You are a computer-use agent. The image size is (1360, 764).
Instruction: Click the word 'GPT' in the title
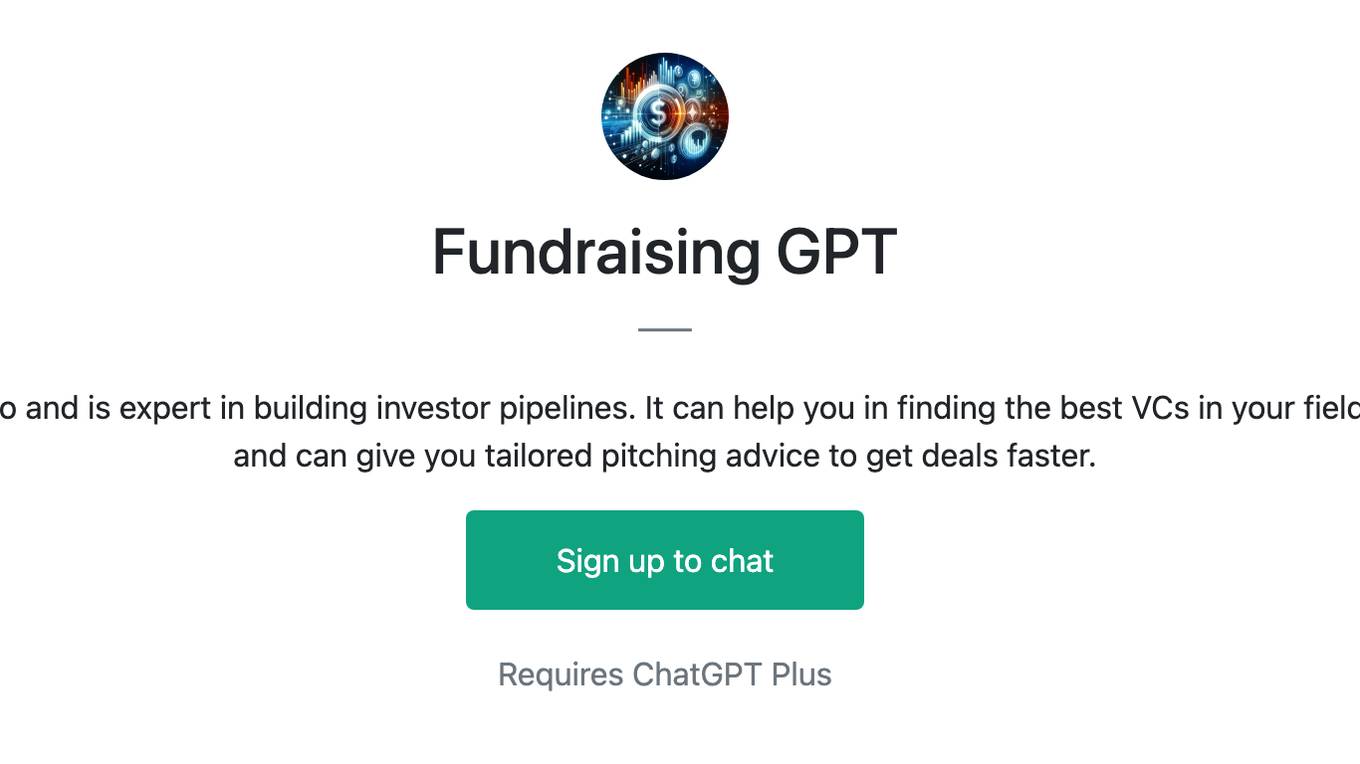coord(836,252)
